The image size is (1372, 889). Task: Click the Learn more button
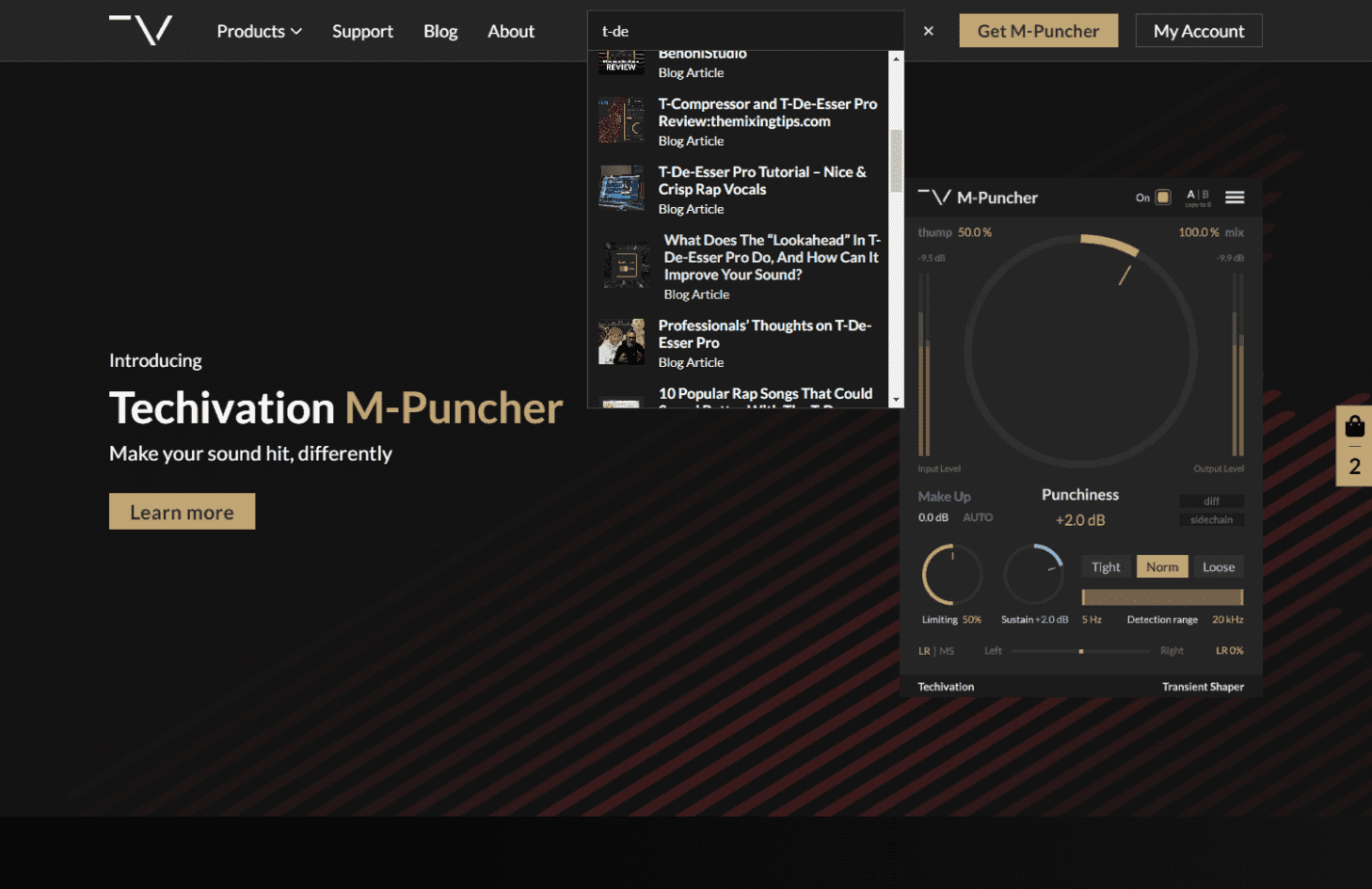[182, 512]
